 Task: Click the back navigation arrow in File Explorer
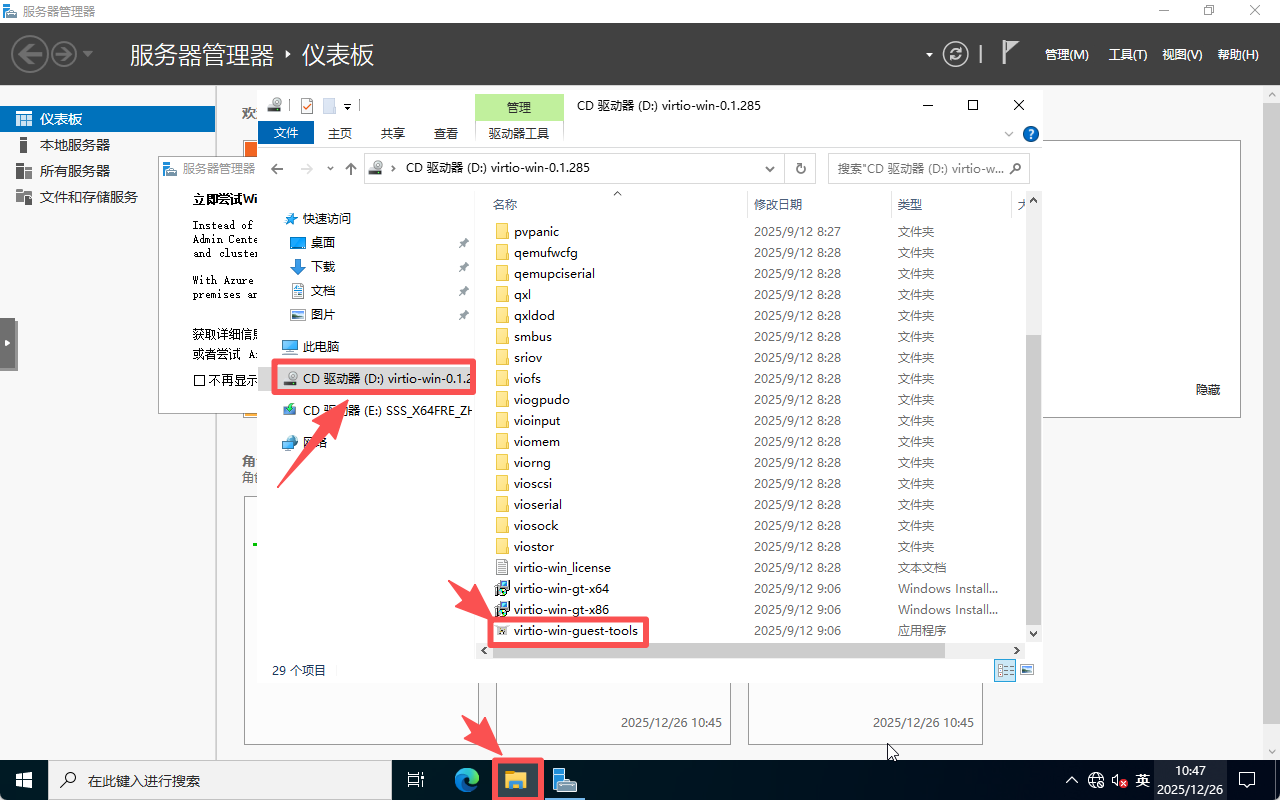click(277, 168)
